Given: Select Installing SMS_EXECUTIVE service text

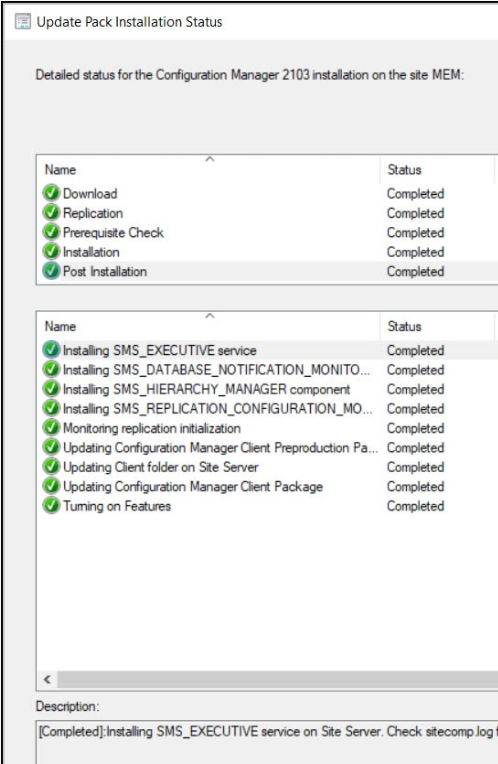Looking at the screenshot, I should pyautogui.click(x=159, y=350).
